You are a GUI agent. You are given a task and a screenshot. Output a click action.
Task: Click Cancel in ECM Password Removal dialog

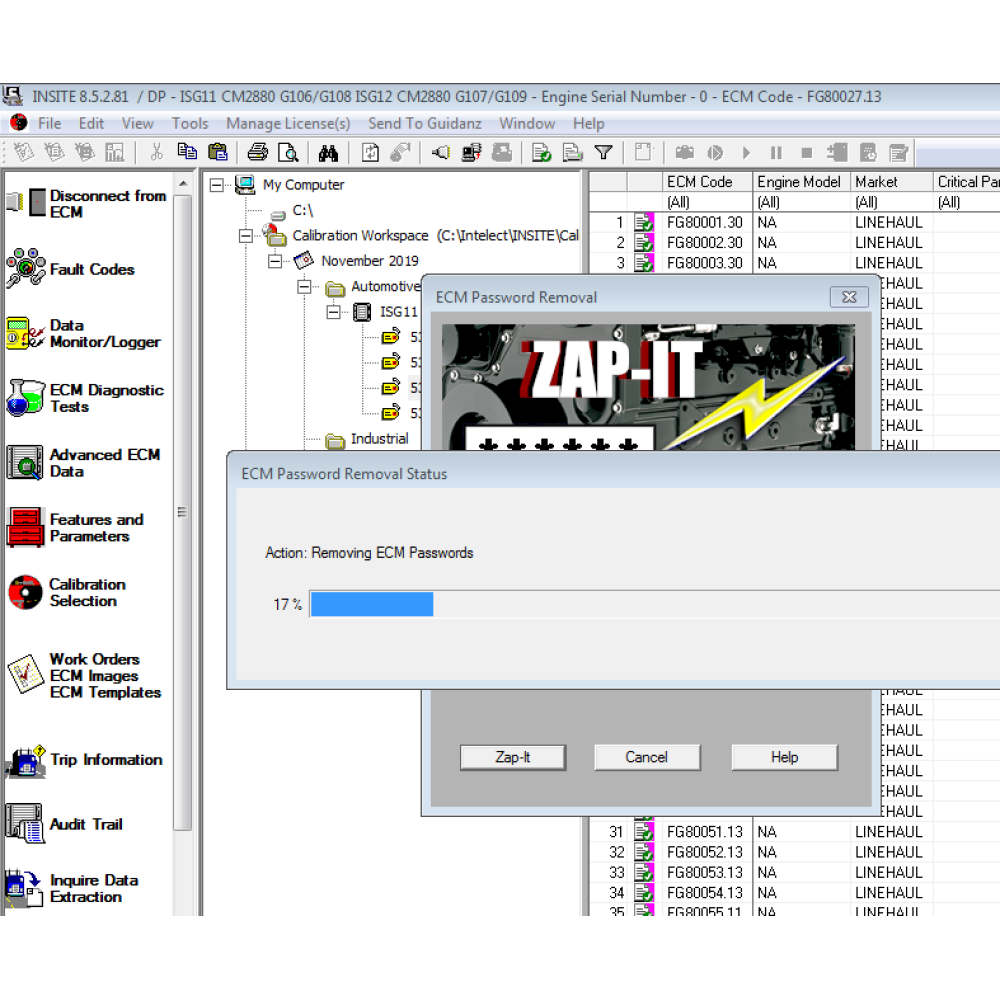647,757
